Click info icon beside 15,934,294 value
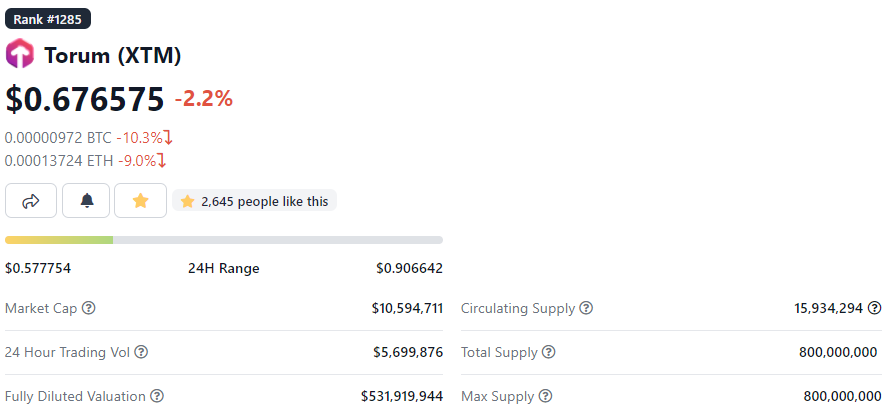 (x=875, y=308)
